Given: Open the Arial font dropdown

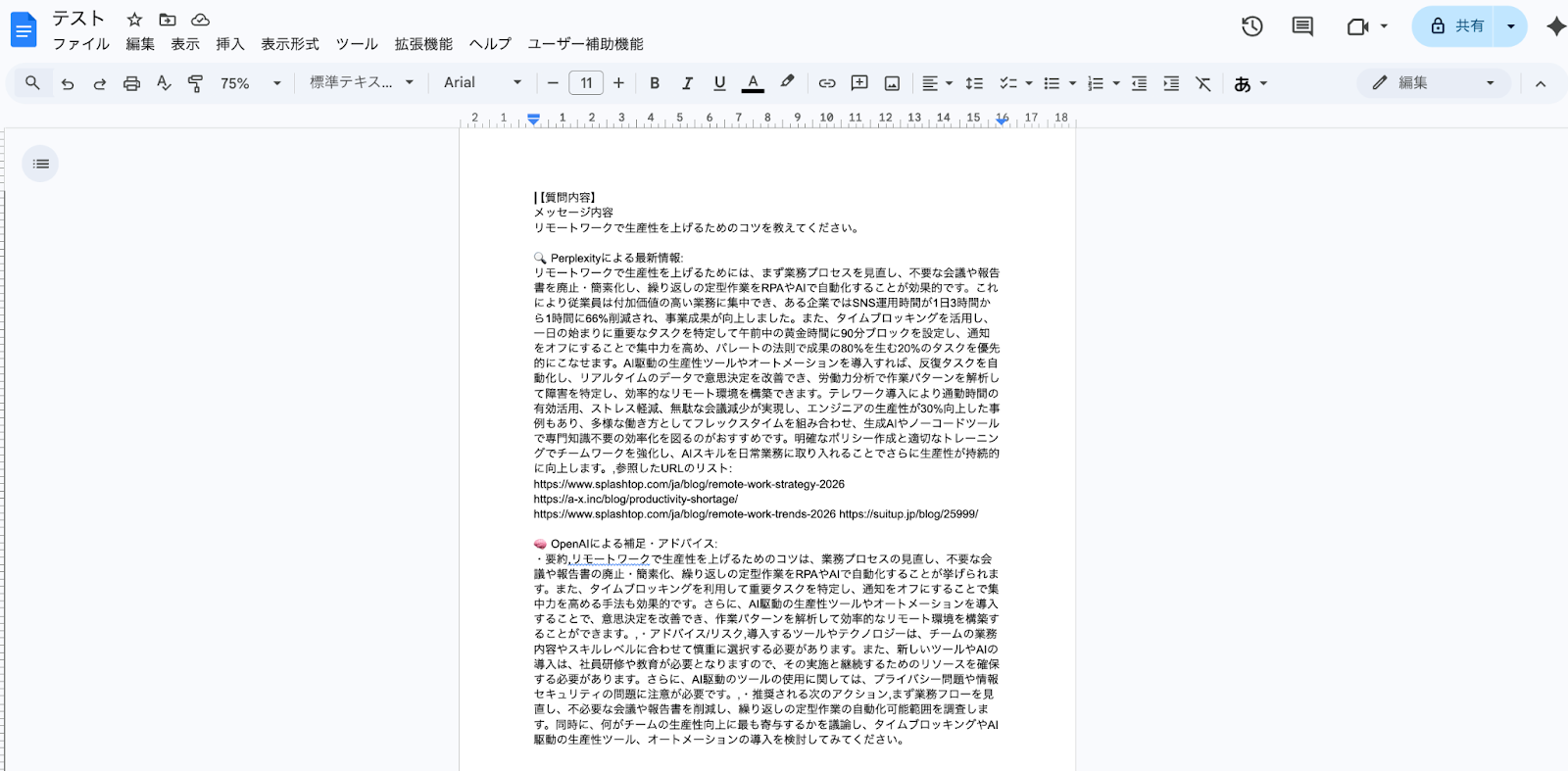Looking at the screenshot, I should point(483,83).
